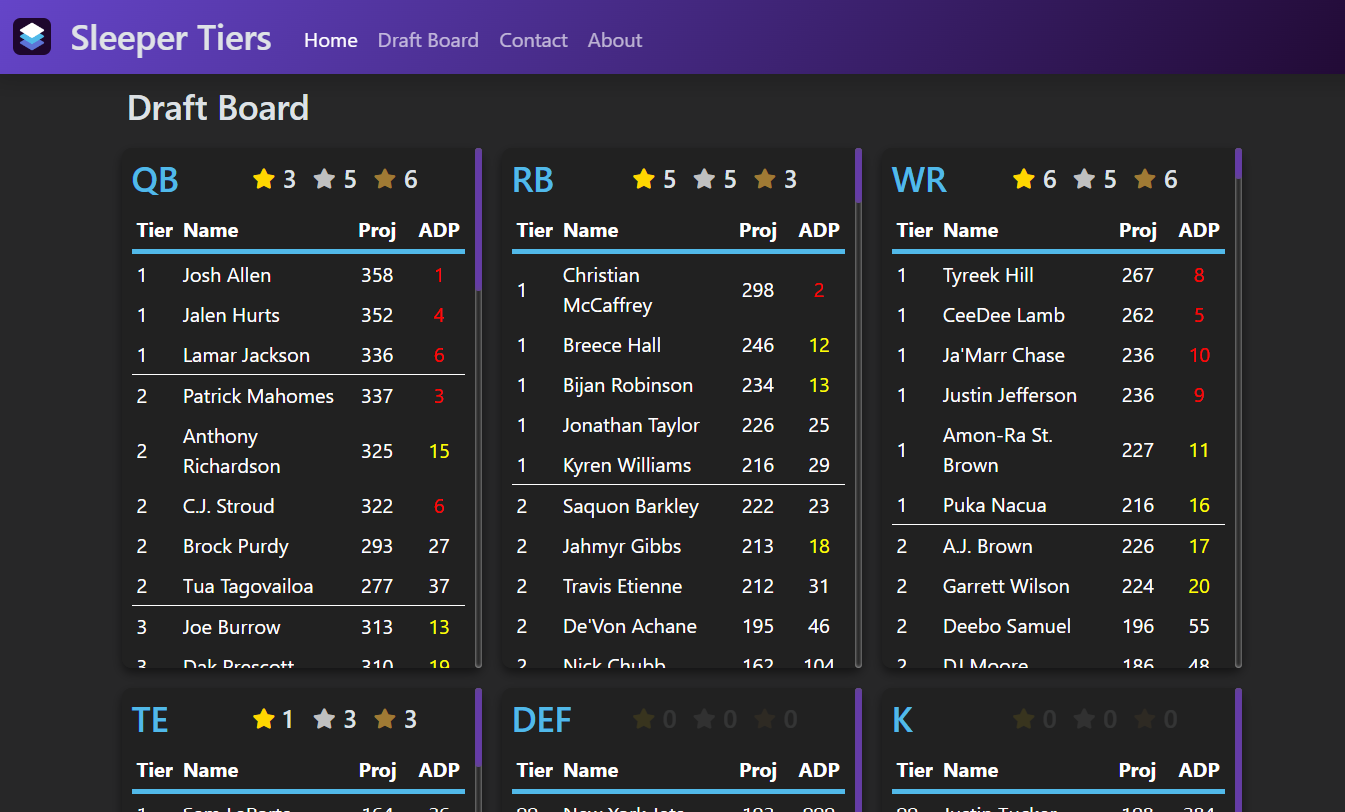Click the K position heading
The image size is (1345, 812).
point(902,720)
